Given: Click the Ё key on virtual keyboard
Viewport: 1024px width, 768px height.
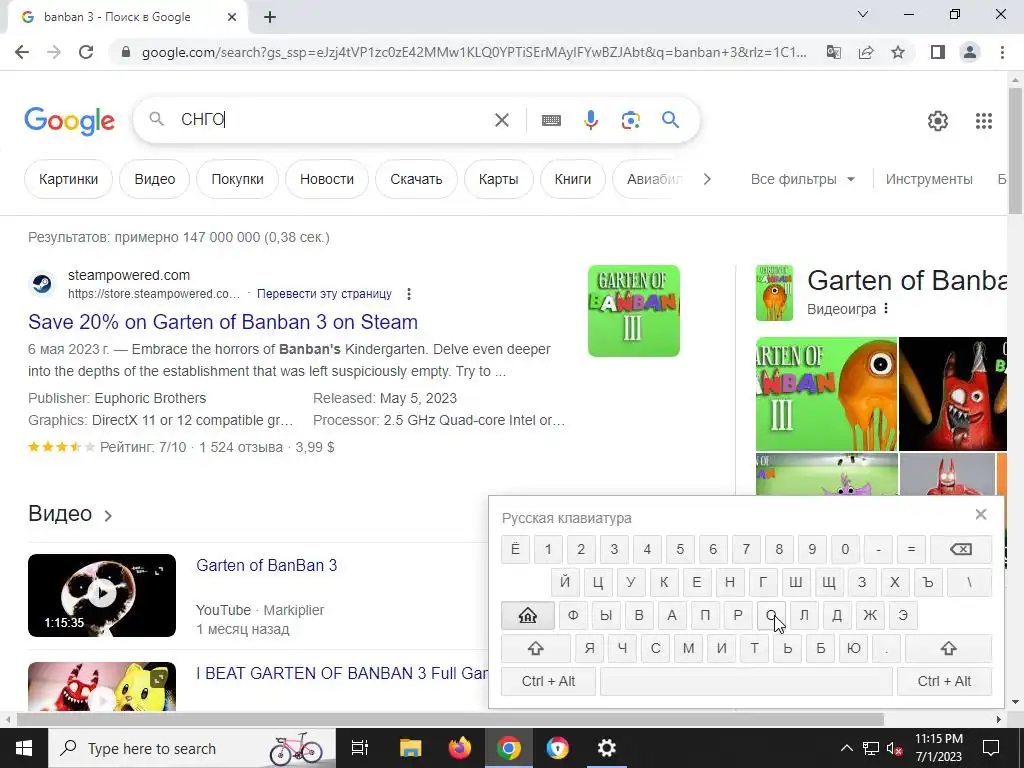Looking at the screenshot, I should tap(515, 549).
